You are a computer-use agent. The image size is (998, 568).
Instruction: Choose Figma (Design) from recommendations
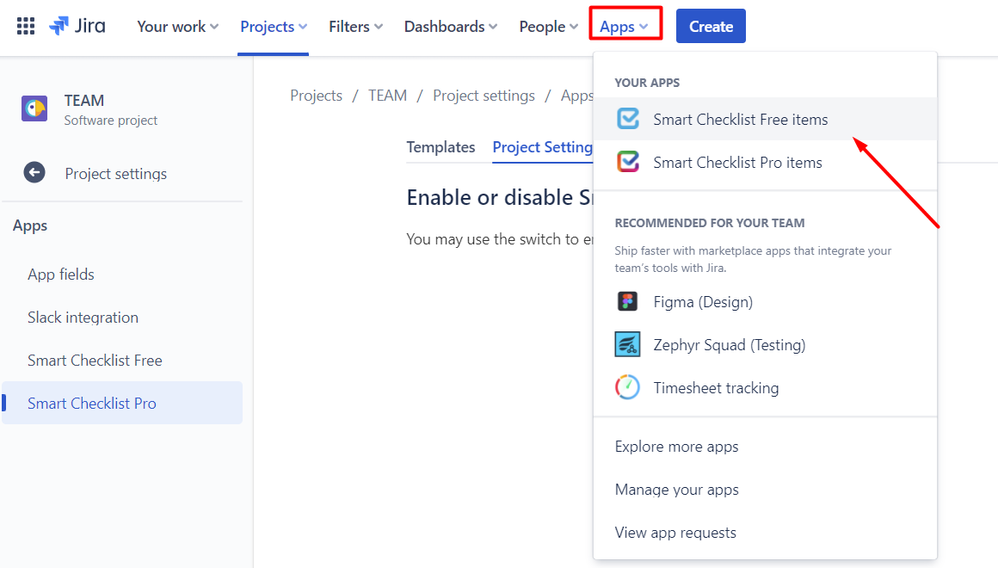click(765, 301)
